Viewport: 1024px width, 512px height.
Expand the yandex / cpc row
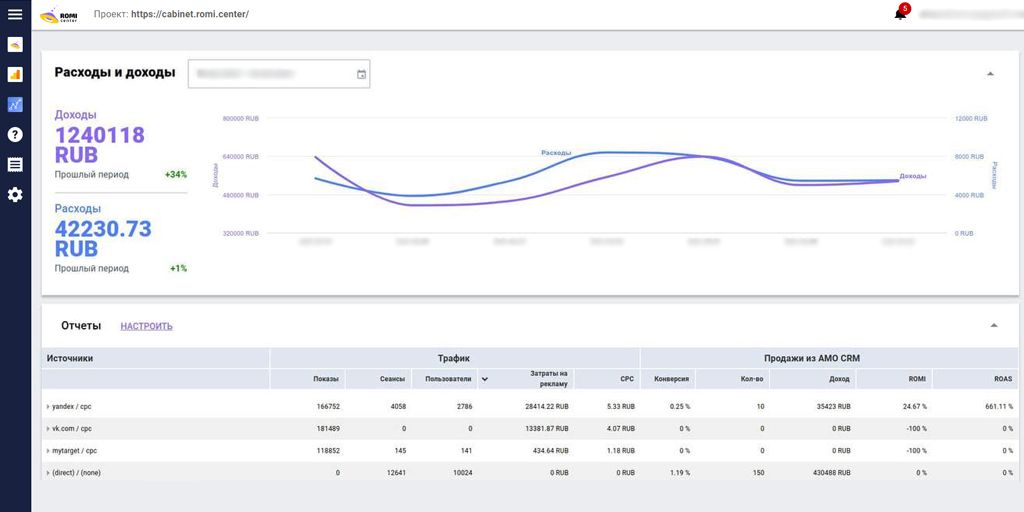pyautogui.click(x=48, y=406)
